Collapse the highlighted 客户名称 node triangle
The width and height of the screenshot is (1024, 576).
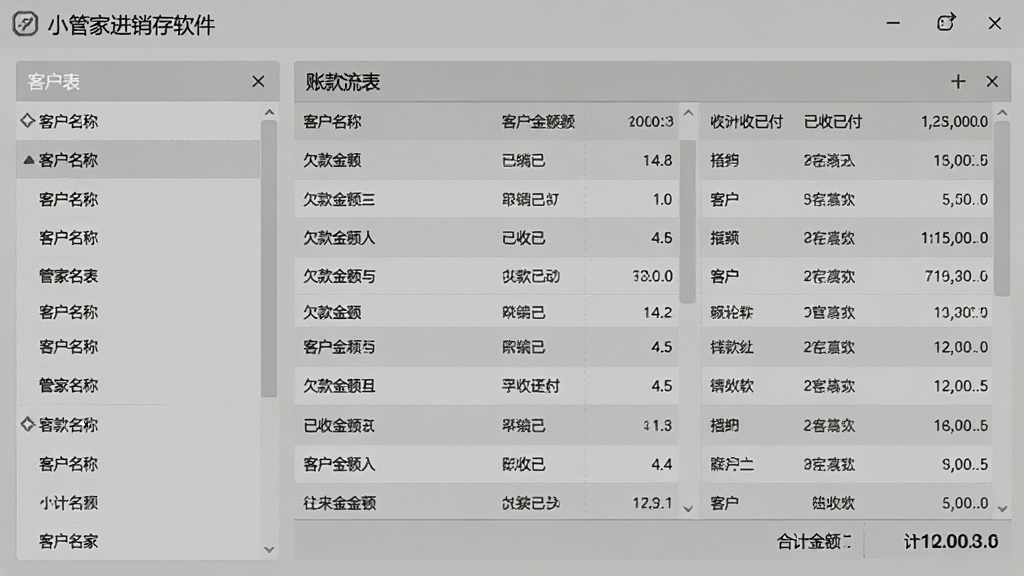coord(29,159)
